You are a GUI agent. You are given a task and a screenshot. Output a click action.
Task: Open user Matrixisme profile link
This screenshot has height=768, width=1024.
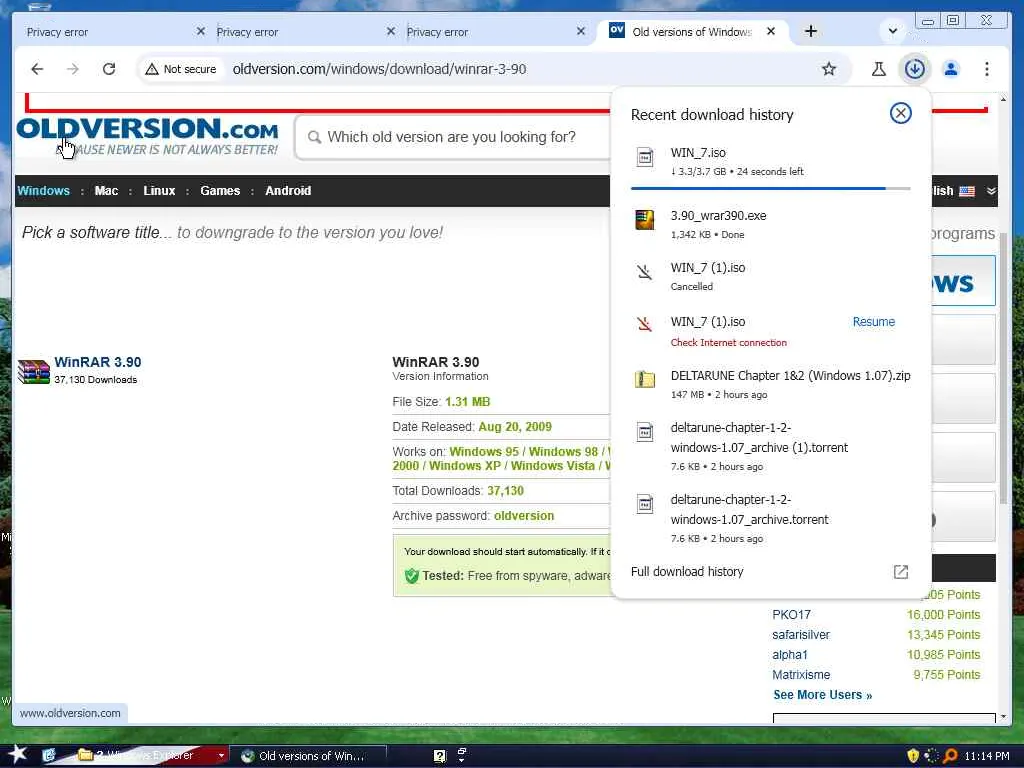pyautogui.click(x=801, y=675)
